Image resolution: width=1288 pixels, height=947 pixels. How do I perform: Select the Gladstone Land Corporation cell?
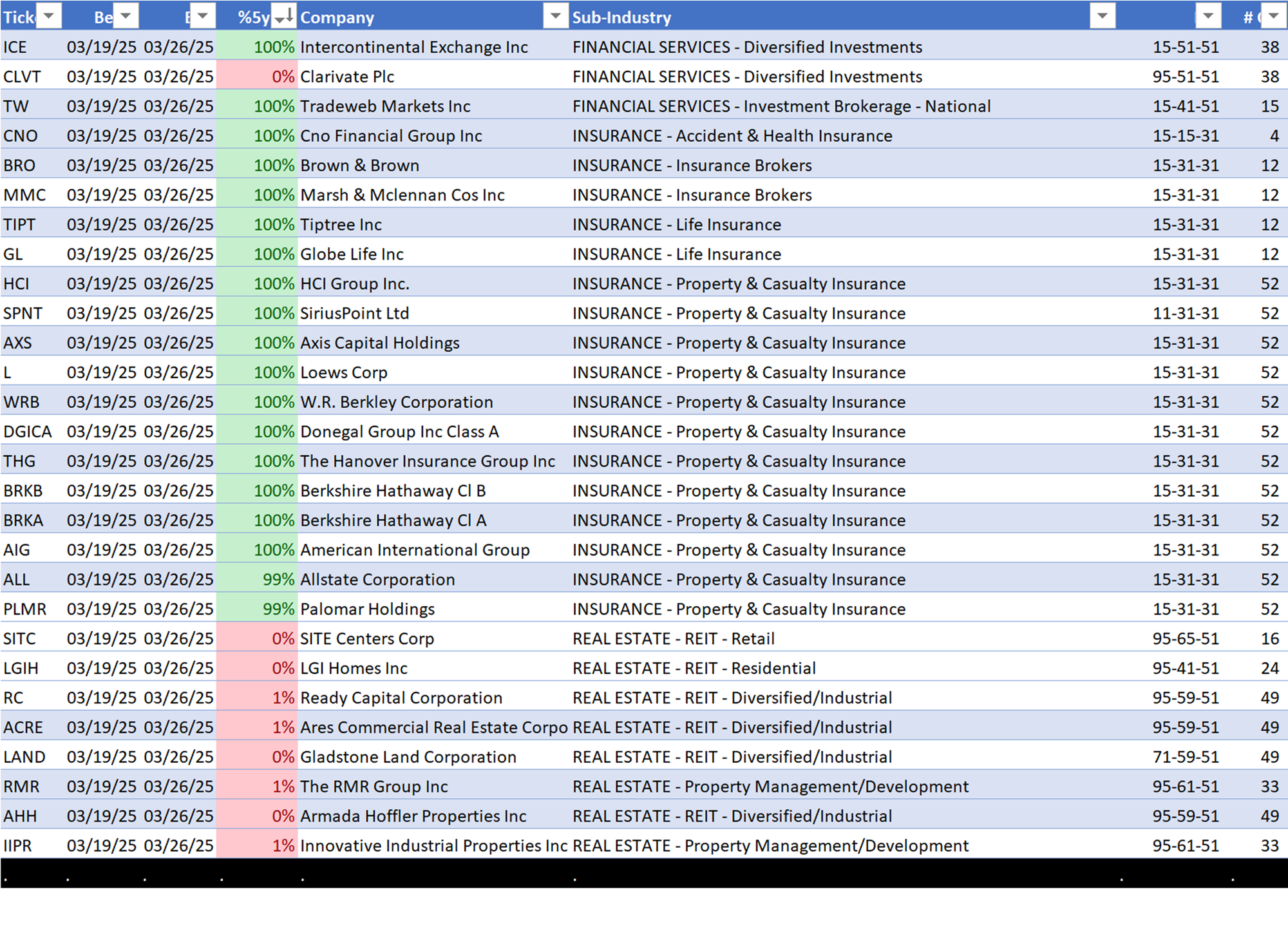(x=408, y=757)
